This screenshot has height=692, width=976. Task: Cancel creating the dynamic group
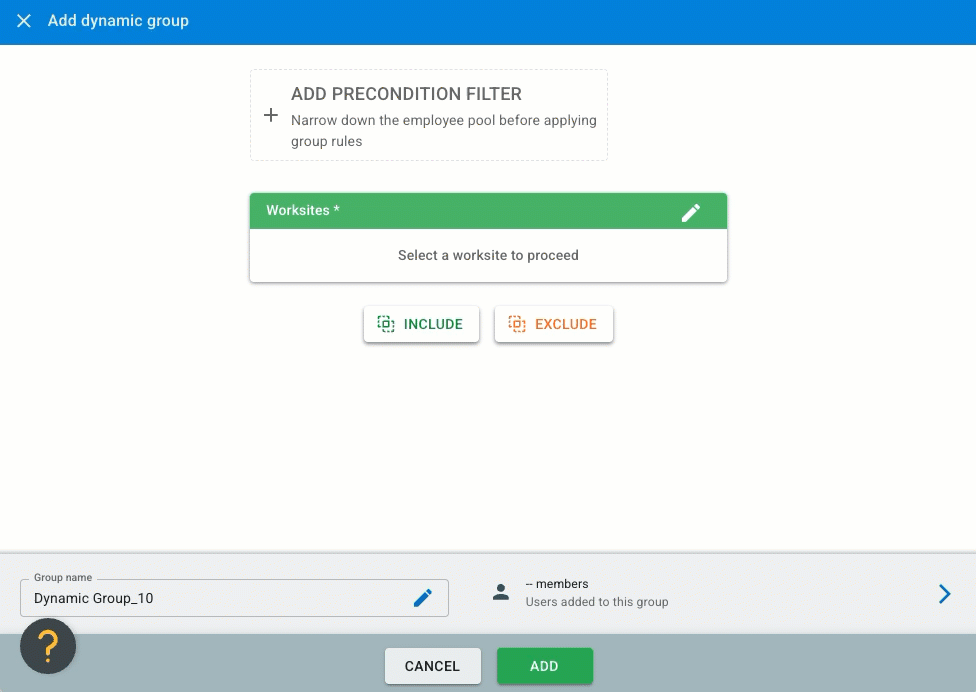coord(433,666)
